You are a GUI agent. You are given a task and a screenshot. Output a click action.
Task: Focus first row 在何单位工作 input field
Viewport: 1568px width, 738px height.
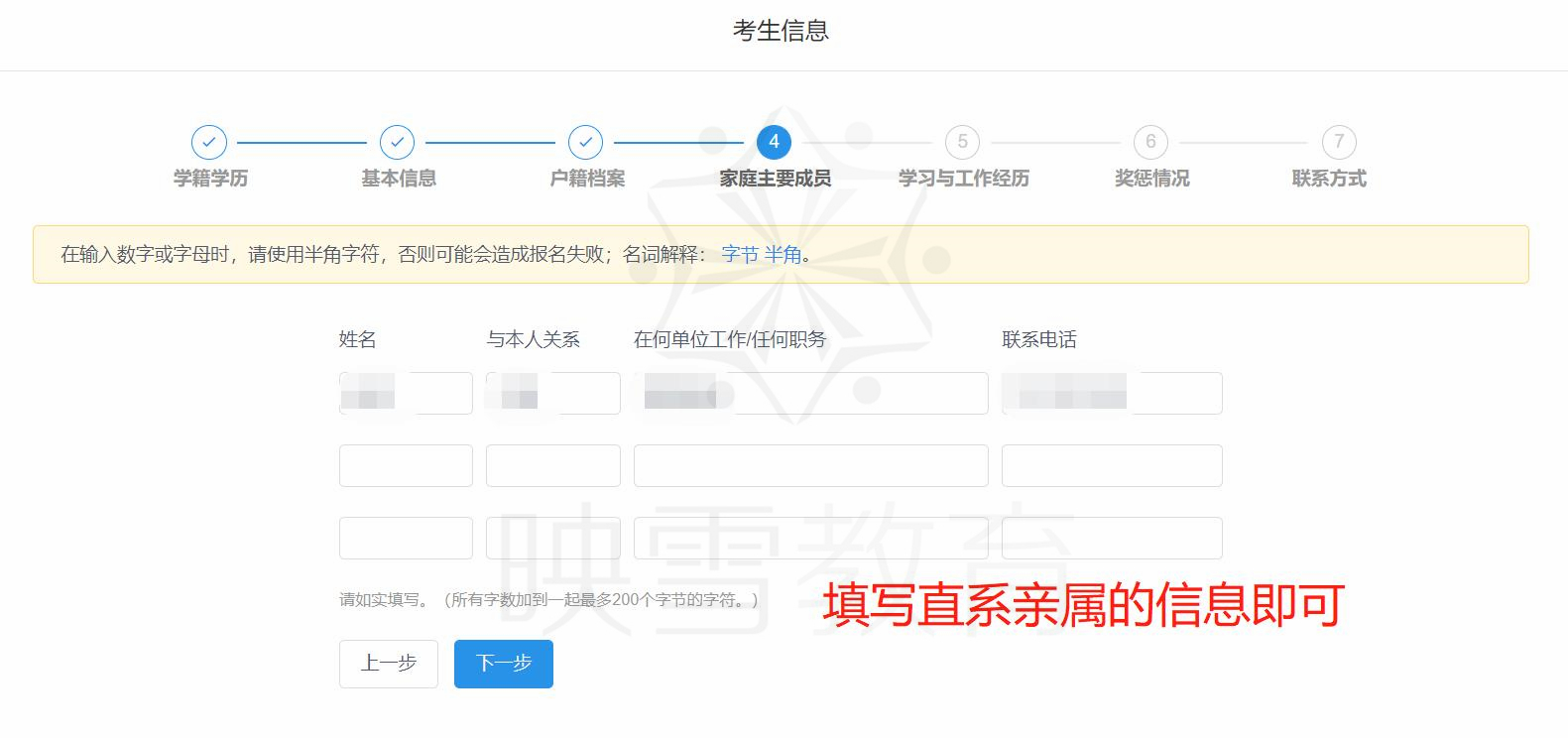(811, 393)
